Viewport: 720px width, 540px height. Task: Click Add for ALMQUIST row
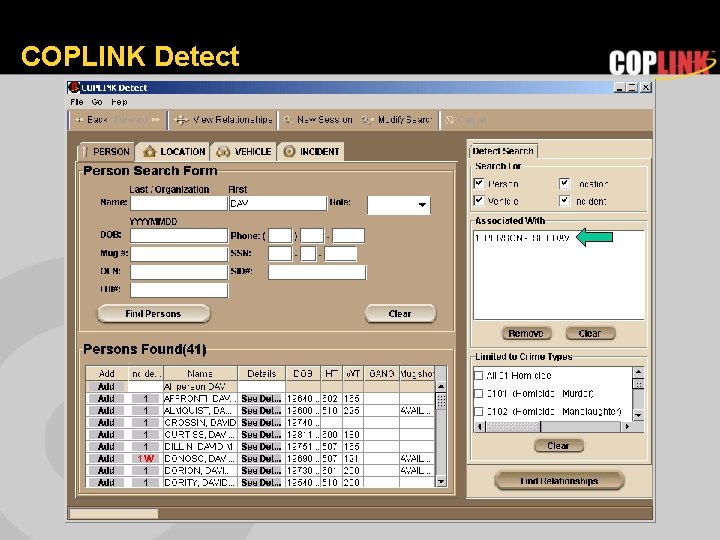106,411
